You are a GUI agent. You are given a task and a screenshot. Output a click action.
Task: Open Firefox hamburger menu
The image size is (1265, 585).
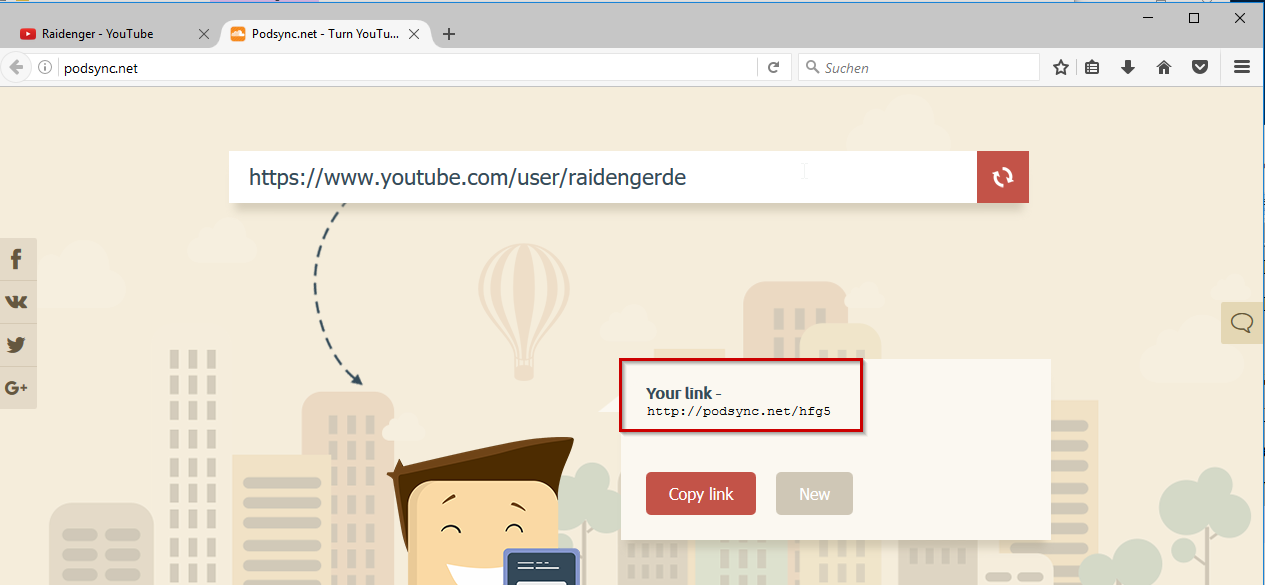pyautogui.click(x=1242, y=67)
